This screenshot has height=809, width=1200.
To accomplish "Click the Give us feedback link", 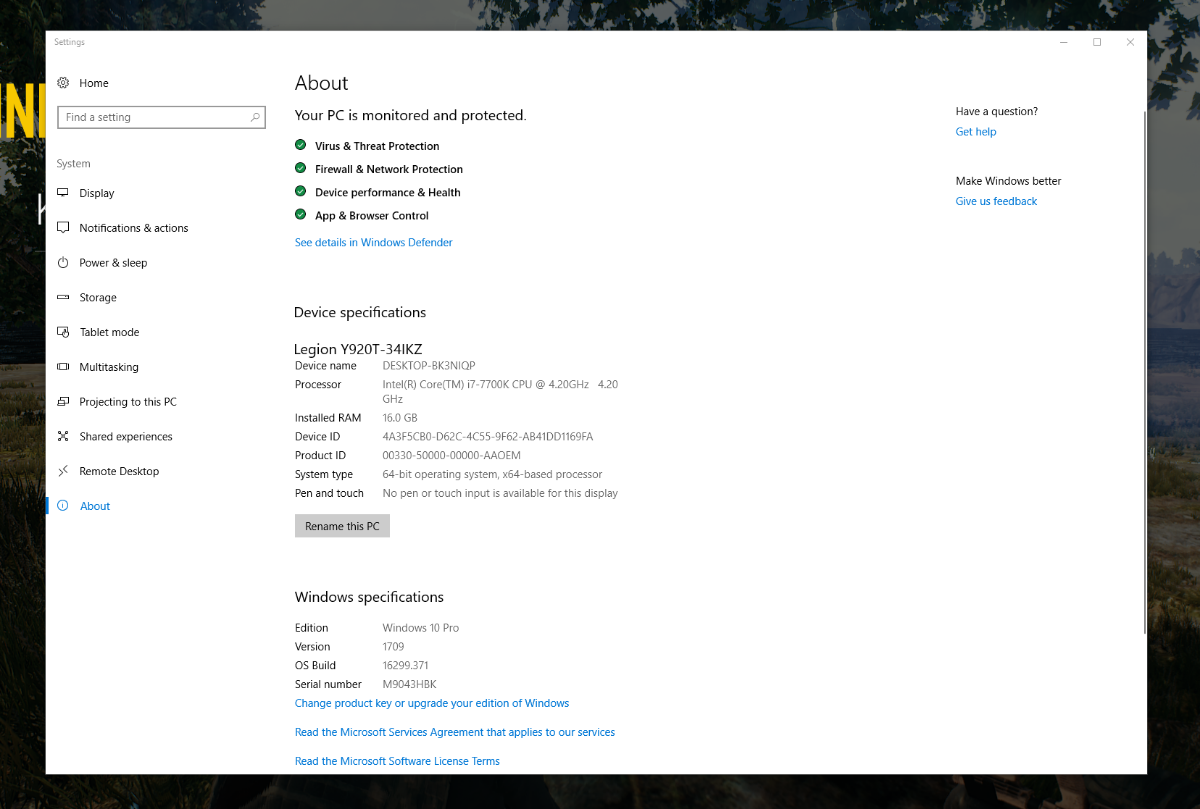I will (x=996, y=201).
